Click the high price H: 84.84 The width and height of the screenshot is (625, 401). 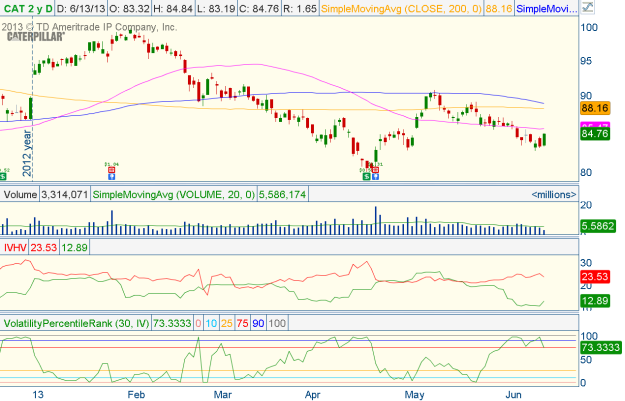(173, 8)
